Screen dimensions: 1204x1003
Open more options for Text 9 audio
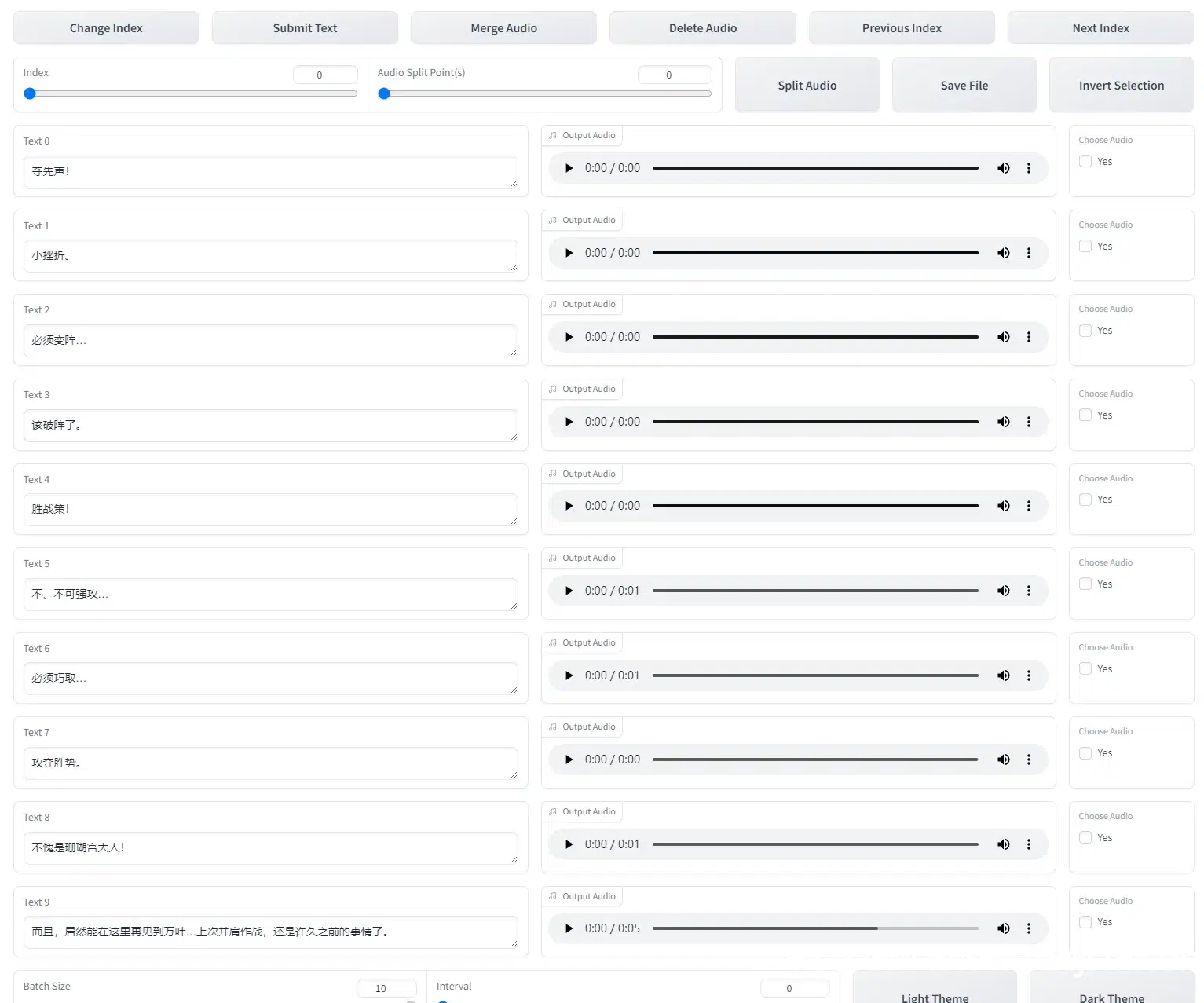1029,928
